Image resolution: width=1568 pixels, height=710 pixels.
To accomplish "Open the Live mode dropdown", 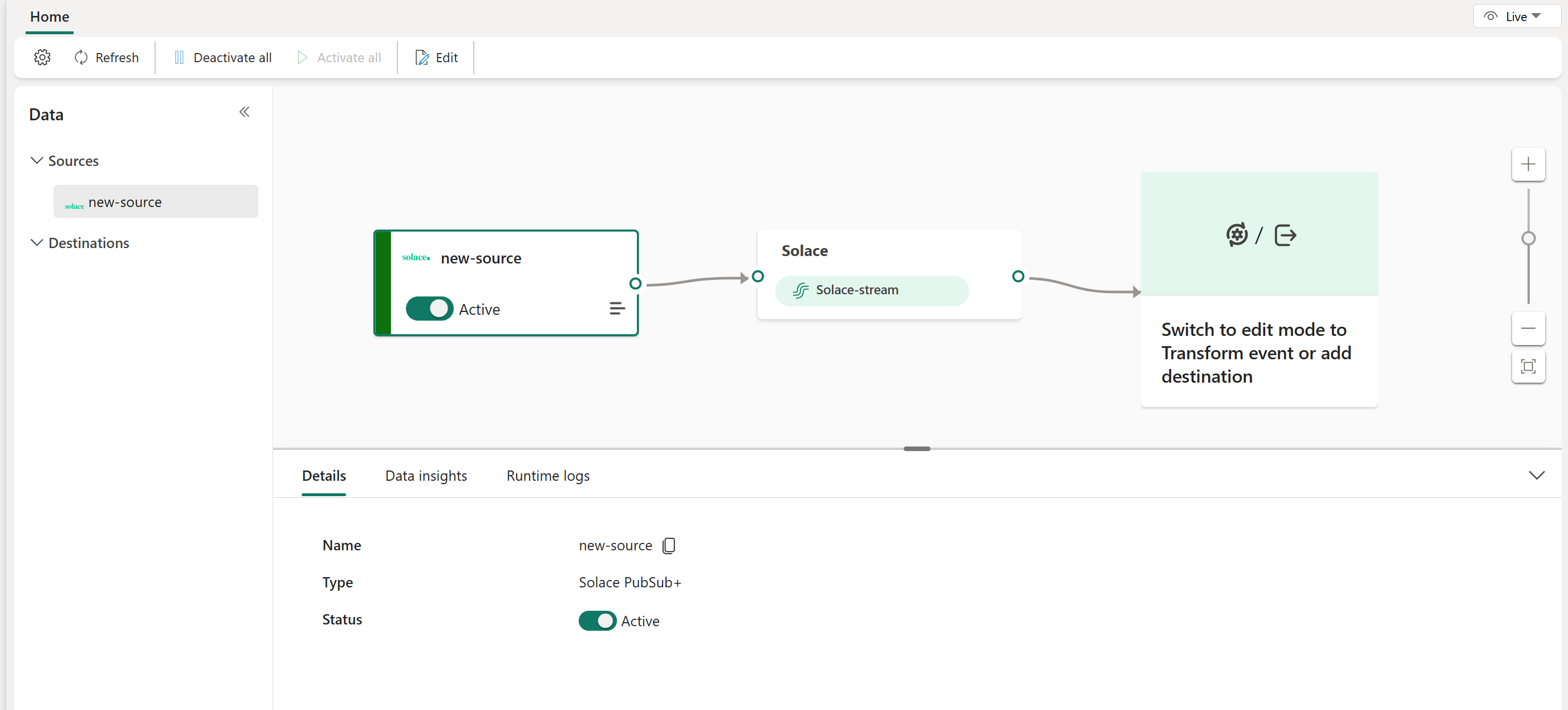I will (1516, 17).
